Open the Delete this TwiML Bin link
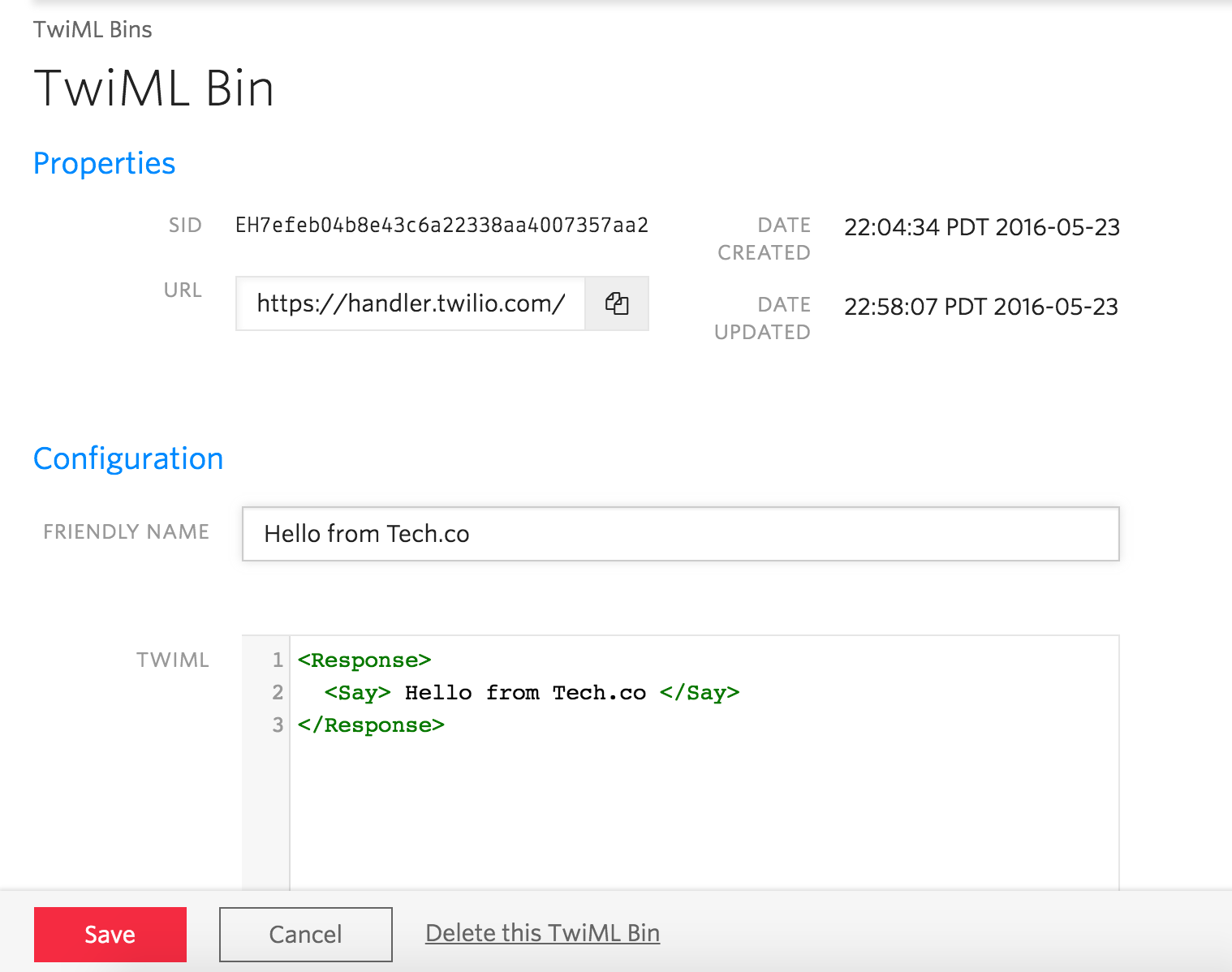 point(542,933)
